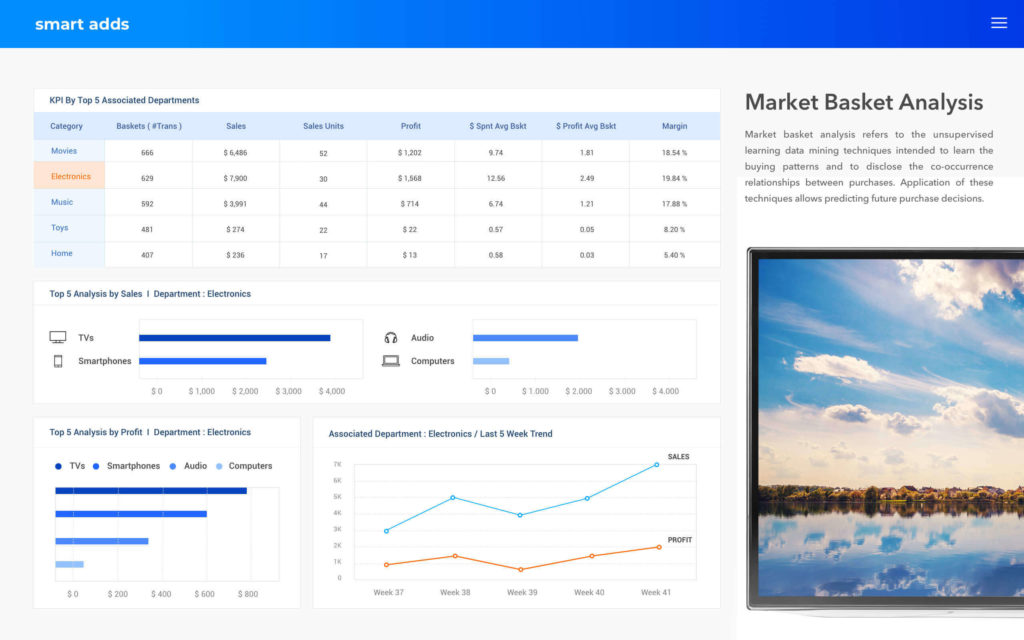The width and height of the screenshot is (1024, 640).
Task: Select the Music category row
Action: pyautogui.click(x=62, y=202)
